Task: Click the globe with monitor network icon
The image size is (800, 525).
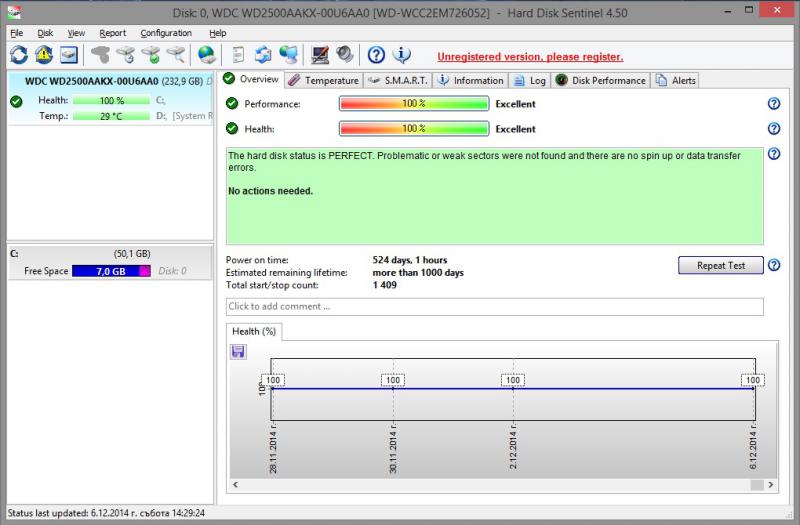Action: 289,55
